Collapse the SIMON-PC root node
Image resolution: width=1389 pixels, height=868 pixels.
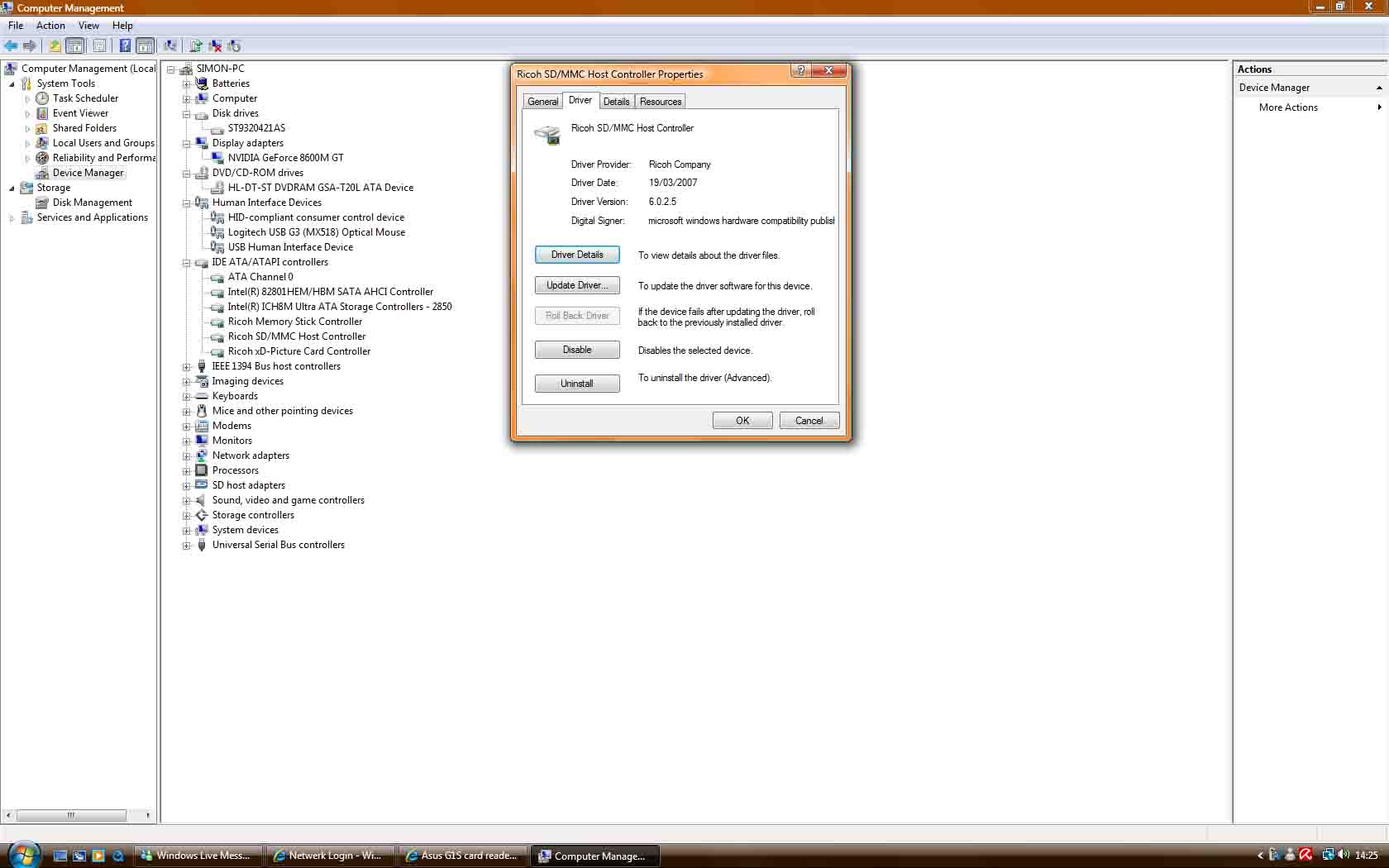coord(171,69)
